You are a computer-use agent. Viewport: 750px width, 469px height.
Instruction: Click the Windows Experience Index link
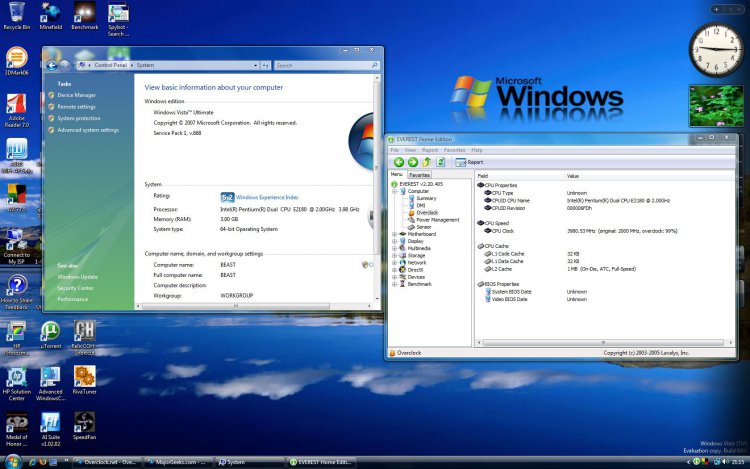[267, 197]
